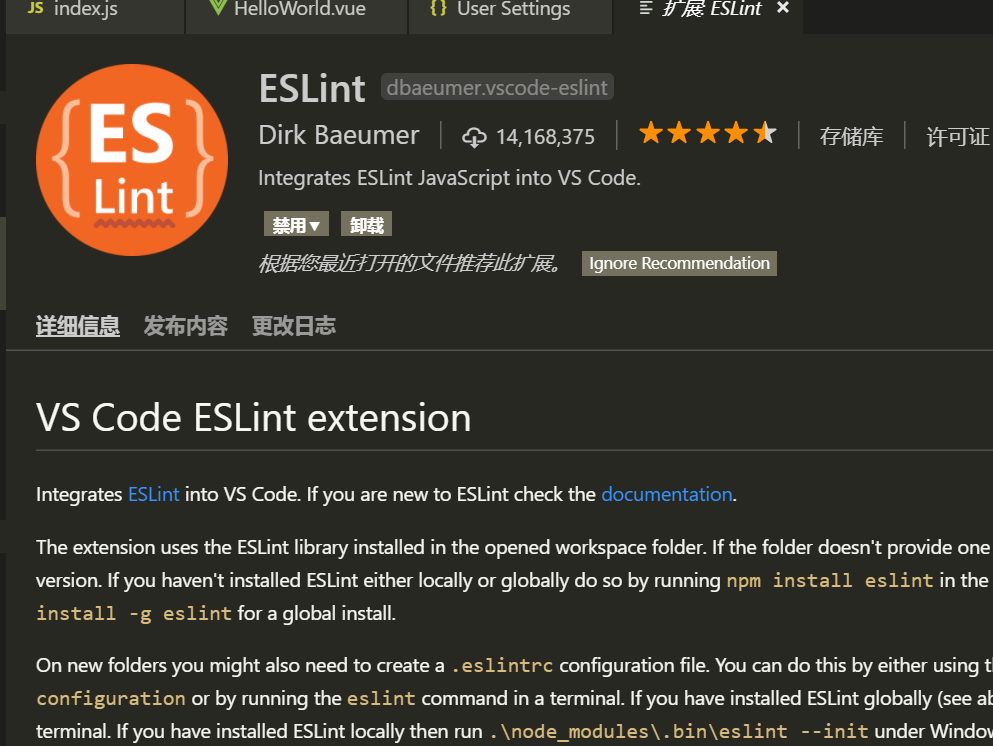Click the 卸载 uninstall button
The width and height of the screenshot is (993, 746).
(367, 224)
